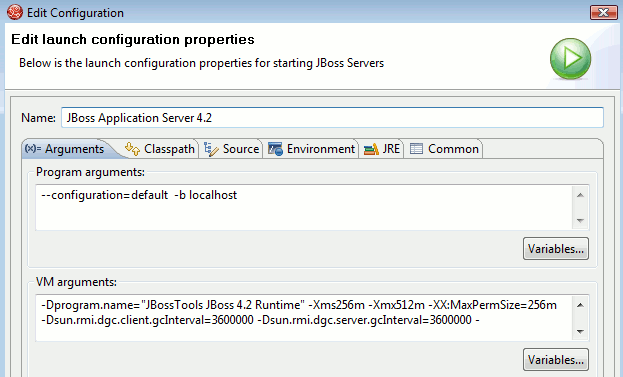
Task: Click inside the Program arguments text area
Action: [x=304, y=207]
